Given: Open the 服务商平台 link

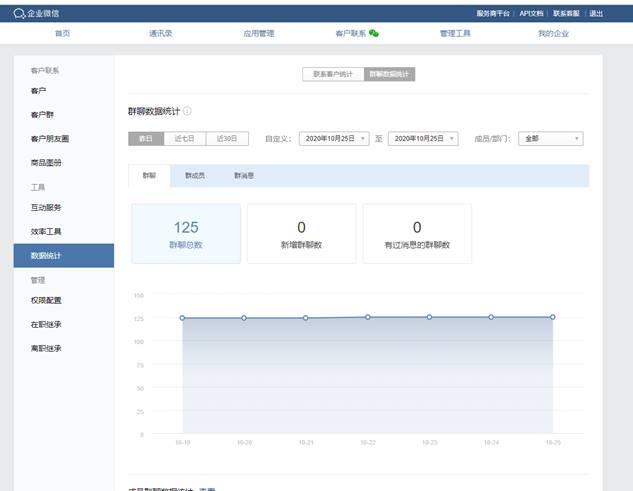Looking at the screenshot, I should click(493, 14).
